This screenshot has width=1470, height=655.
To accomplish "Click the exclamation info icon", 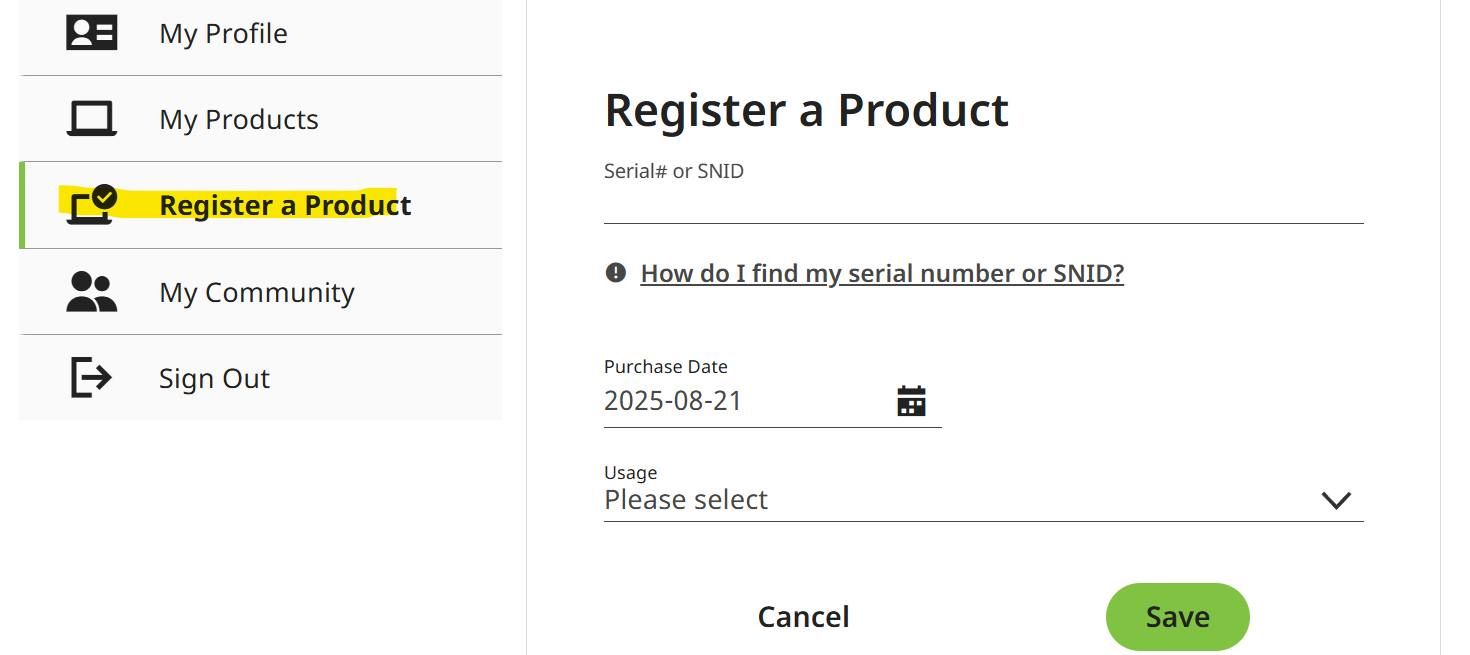I will 616,272.
